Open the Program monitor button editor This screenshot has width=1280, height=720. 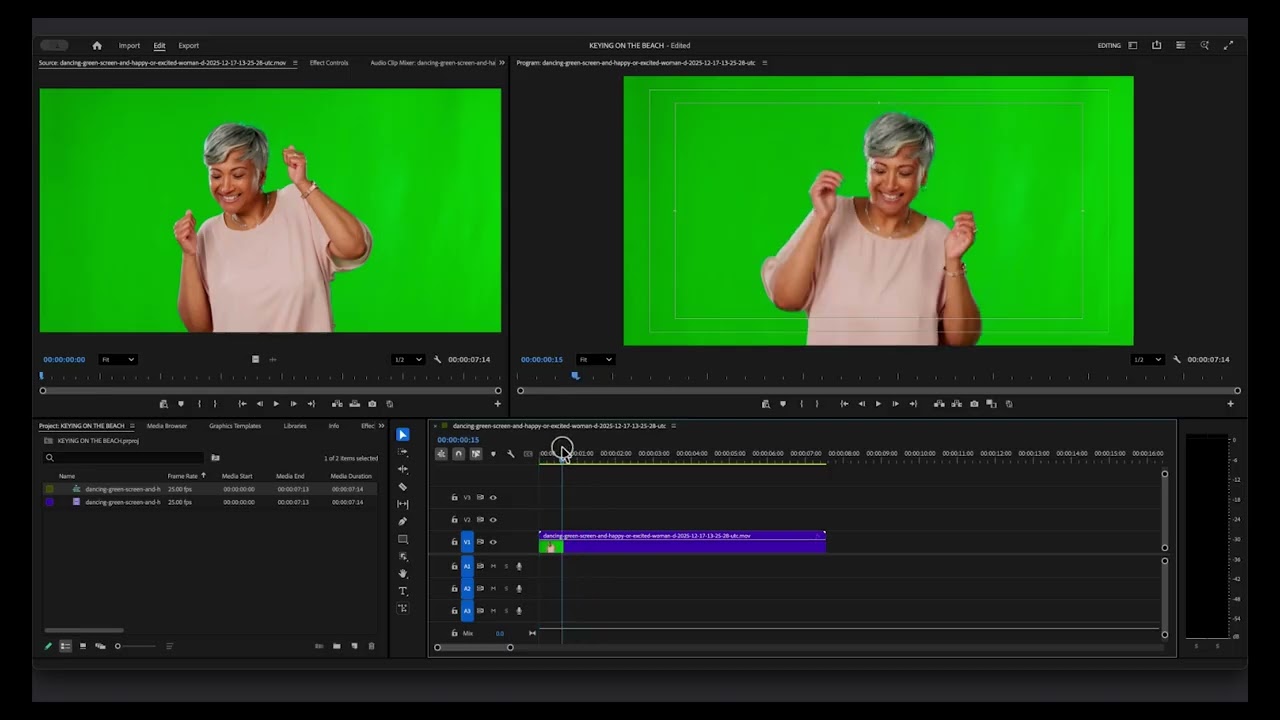pyautogui.click(x=1231, y=404)
